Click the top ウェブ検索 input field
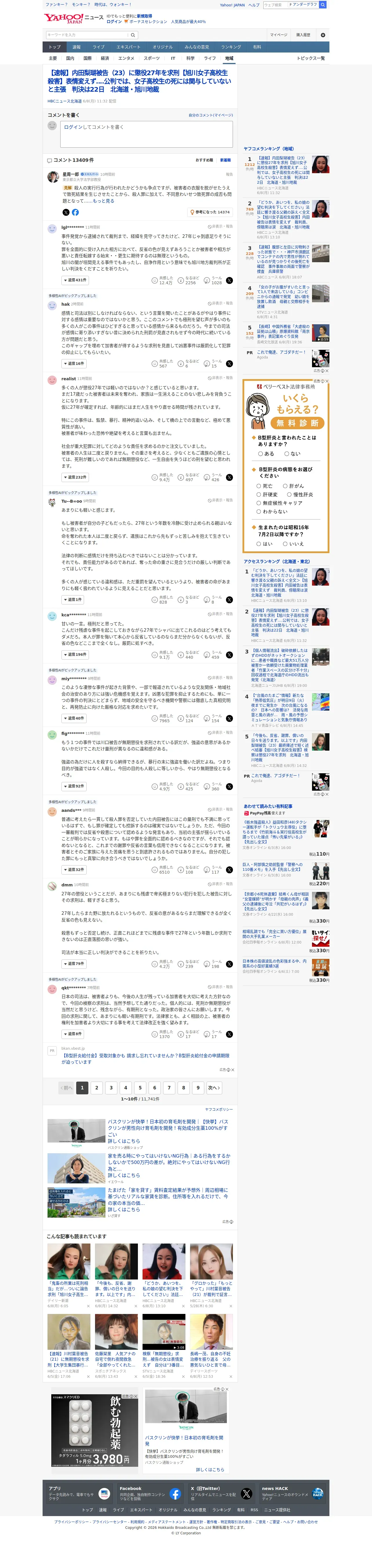372x1568 pixels. [x=275, y=5]
